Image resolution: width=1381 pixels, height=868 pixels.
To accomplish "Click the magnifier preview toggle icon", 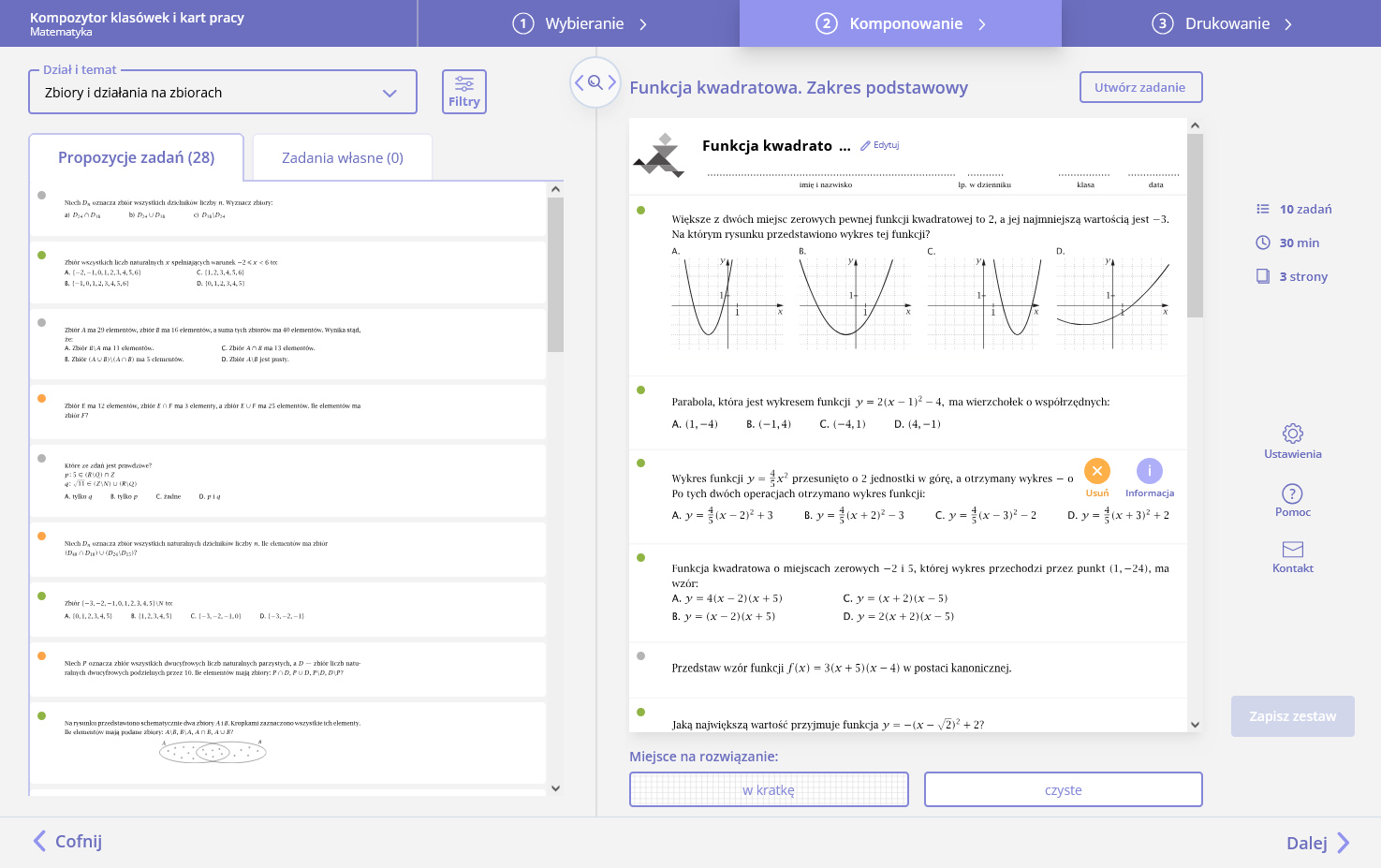I will coord(595,82).
